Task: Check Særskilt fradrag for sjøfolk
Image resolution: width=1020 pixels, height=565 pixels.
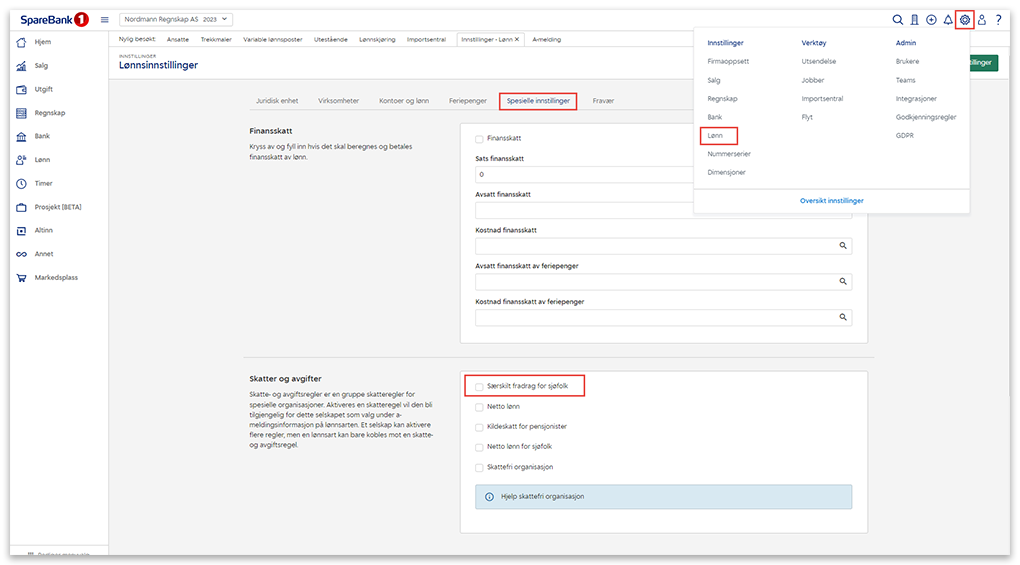Action: tap(480, 386)
